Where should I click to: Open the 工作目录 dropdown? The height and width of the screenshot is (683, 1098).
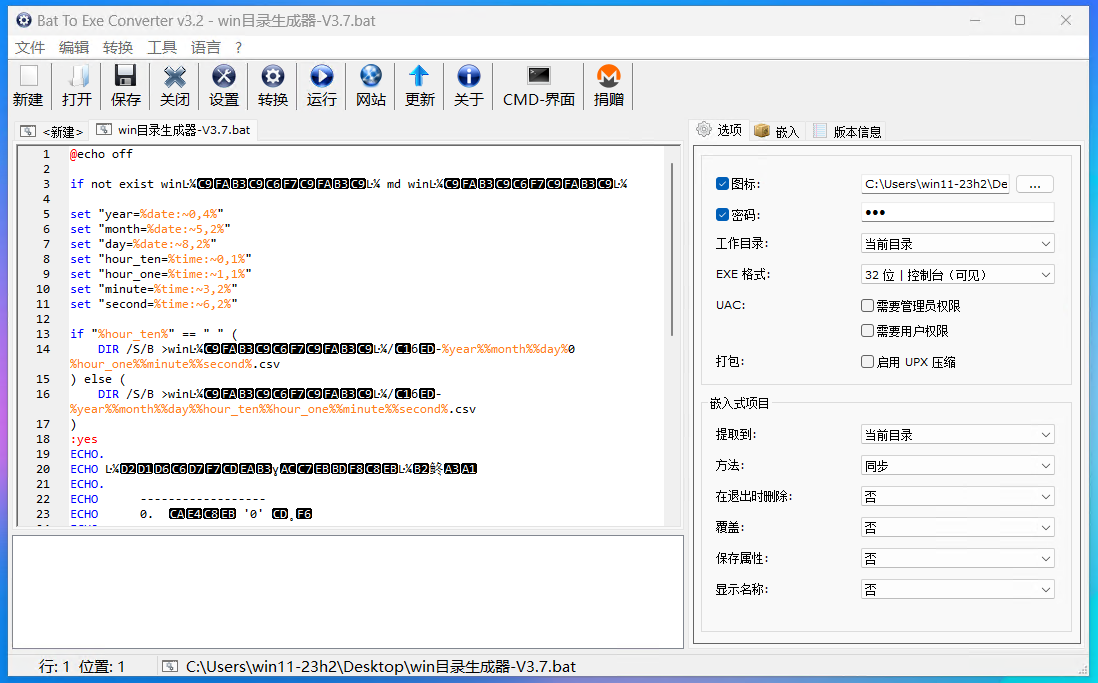pyautogui.click(x=957, y=244)
